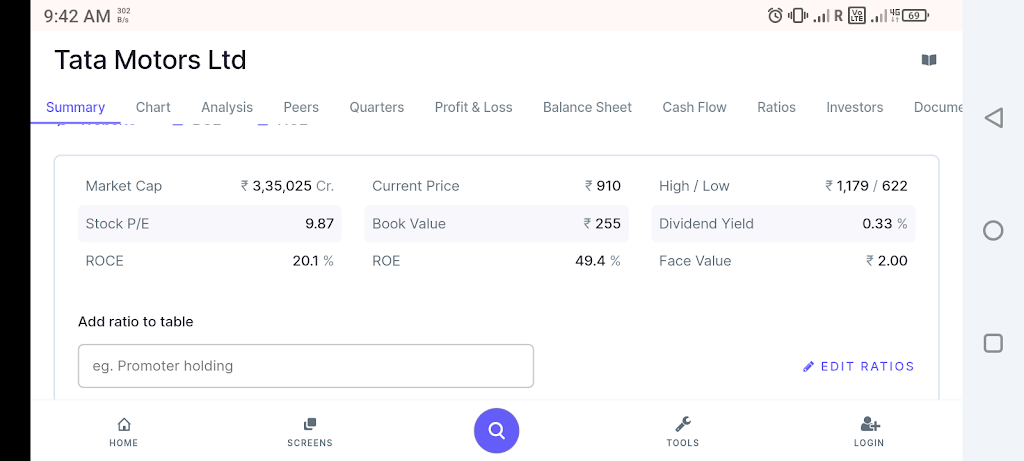1024x461 pixels.
Task: Tap the battery indicator in status bar
Action: click(916, 16)
